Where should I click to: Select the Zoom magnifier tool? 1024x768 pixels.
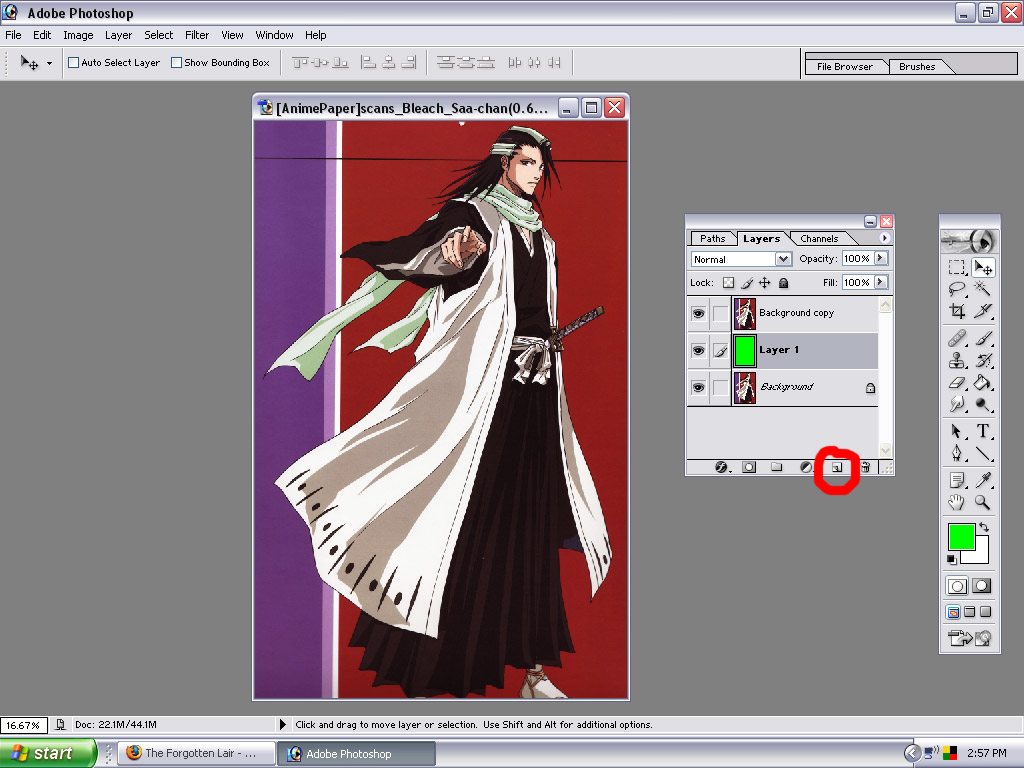[982, 502]
